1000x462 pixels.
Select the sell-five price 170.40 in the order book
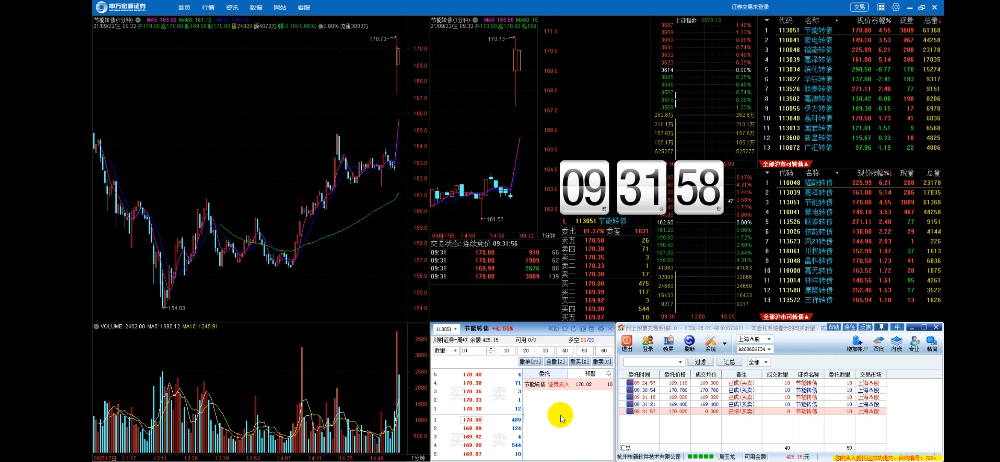click(473, 375)
